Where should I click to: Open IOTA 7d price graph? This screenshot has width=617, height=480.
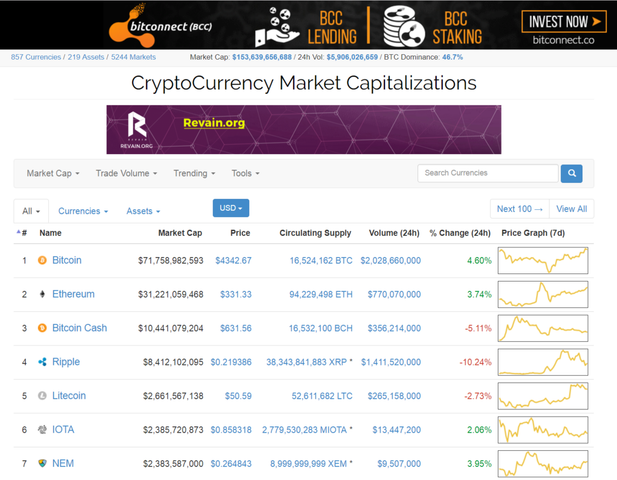tap(543, 429)
